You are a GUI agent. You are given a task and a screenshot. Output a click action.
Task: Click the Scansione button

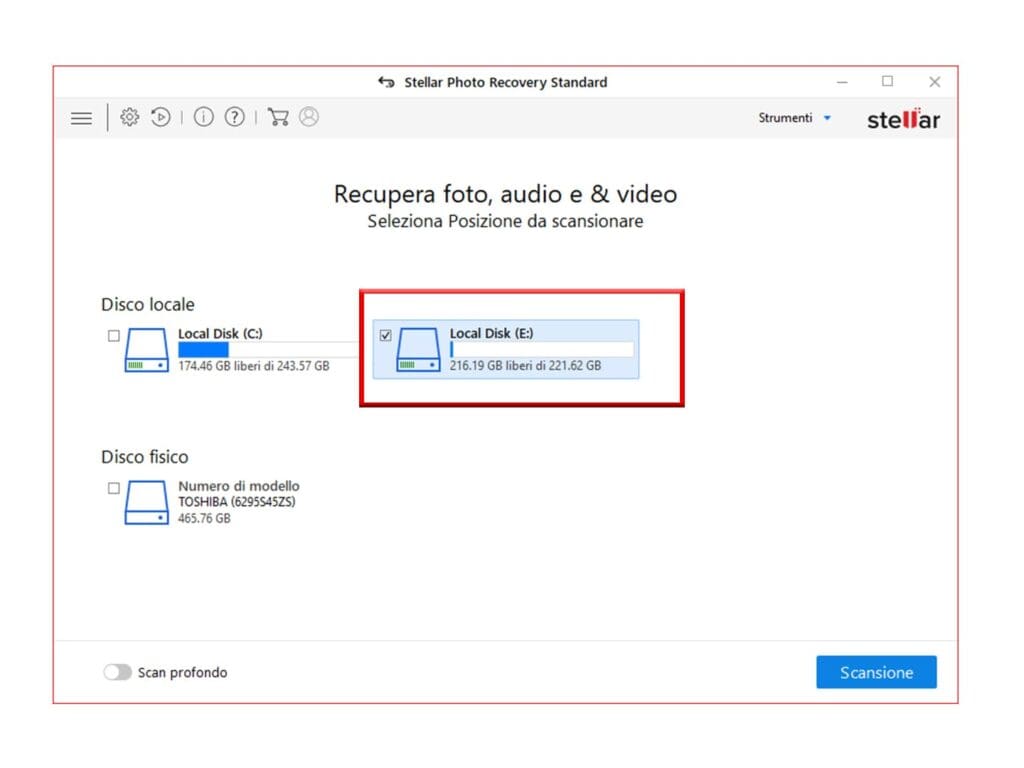click(876, 672)
